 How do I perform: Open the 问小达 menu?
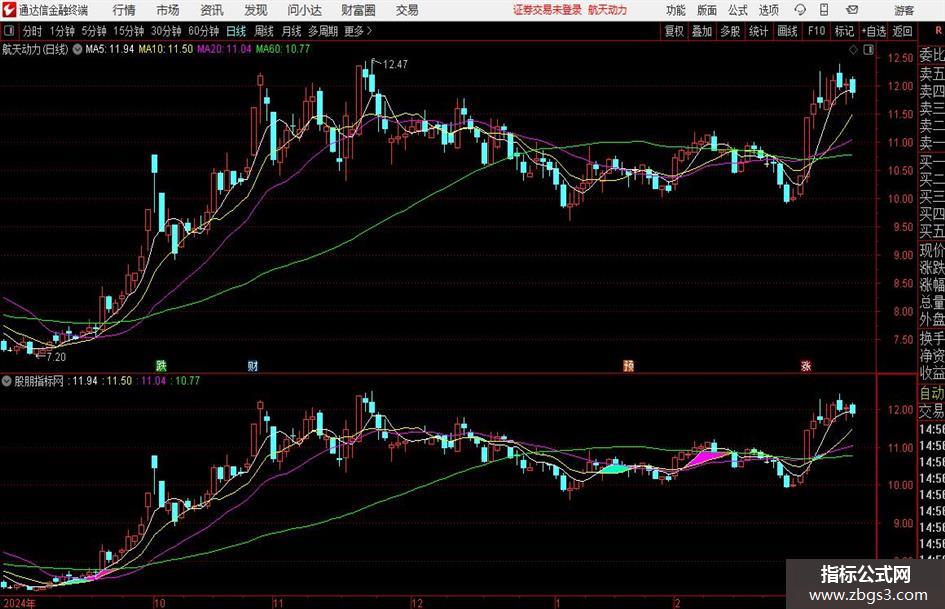tap(304, 10)
